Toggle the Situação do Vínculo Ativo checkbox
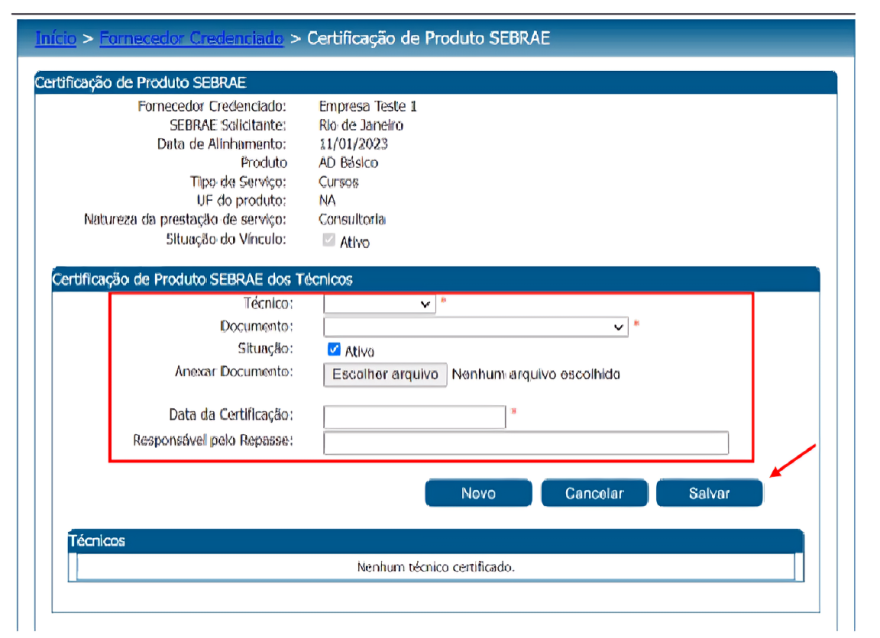This screenshot has height=638, width=880. pos(328,241)
